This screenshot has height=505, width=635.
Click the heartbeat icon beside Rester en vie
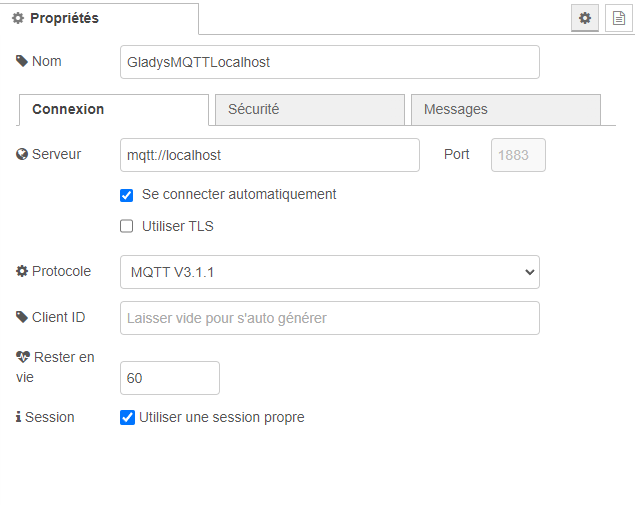click(23, 357)
